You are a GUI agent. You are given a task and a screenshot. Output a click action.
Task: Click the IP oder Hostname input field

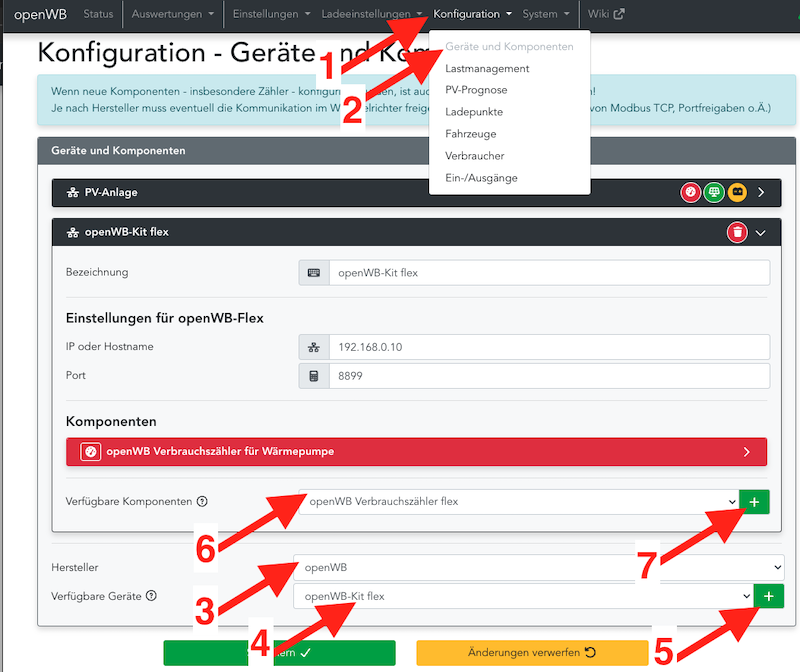[x=549, y=347]
